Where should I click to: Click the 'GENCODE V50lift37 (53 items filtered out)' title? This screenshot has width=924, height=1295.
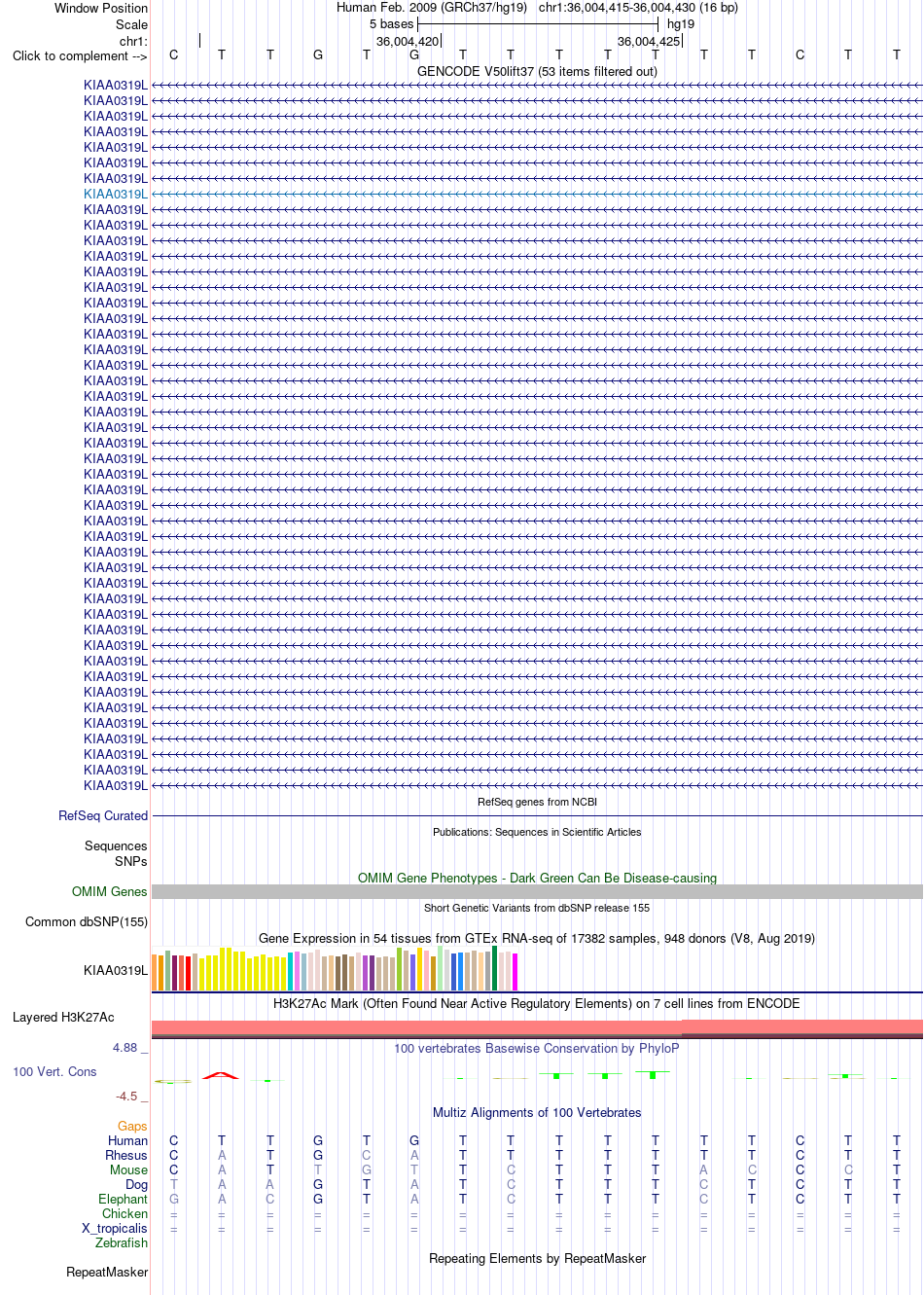pos(537,71)
